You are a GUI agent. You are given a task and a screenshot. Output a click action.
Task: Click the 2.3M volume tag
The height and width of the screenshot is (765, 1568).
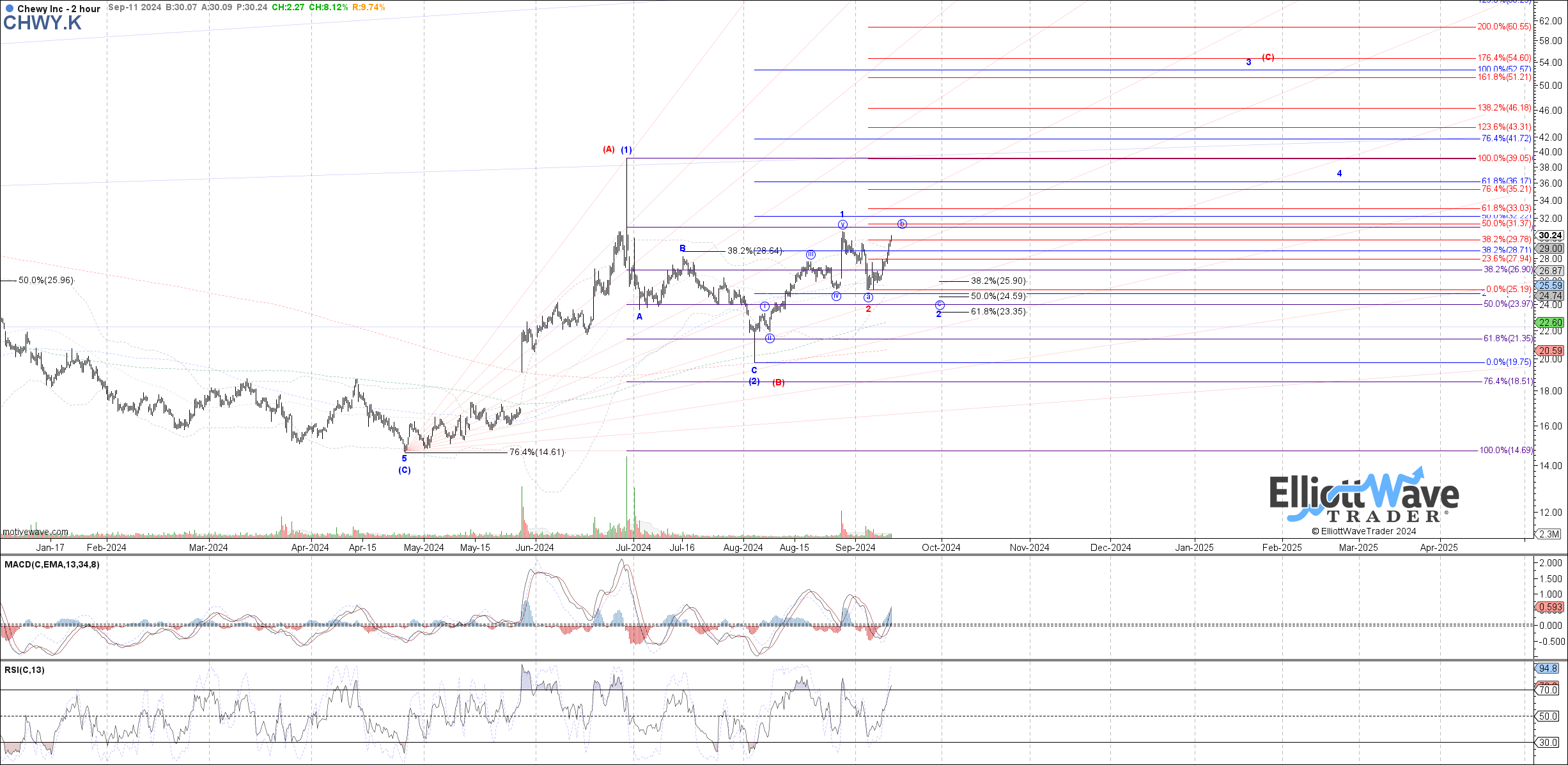(1550, 534)
